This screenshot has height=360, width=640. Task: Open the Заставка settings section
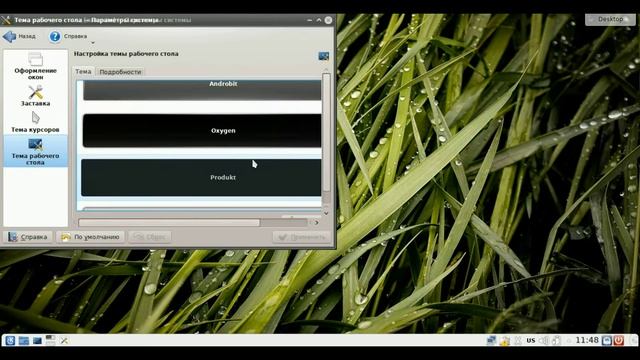click(x=36, y=96)
